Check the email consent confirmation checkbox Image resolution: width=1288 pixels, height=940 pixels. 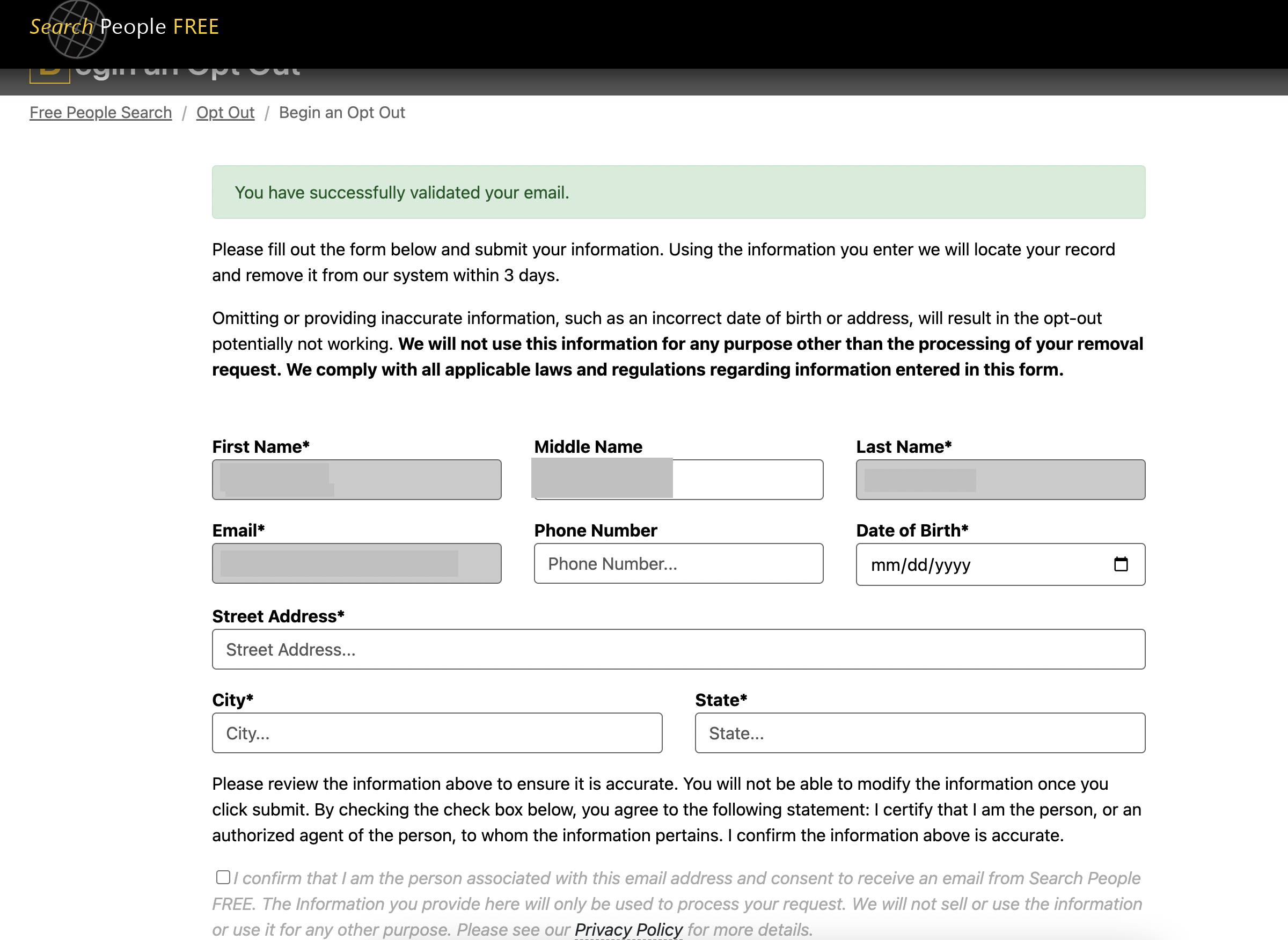[x=223, y=877]
